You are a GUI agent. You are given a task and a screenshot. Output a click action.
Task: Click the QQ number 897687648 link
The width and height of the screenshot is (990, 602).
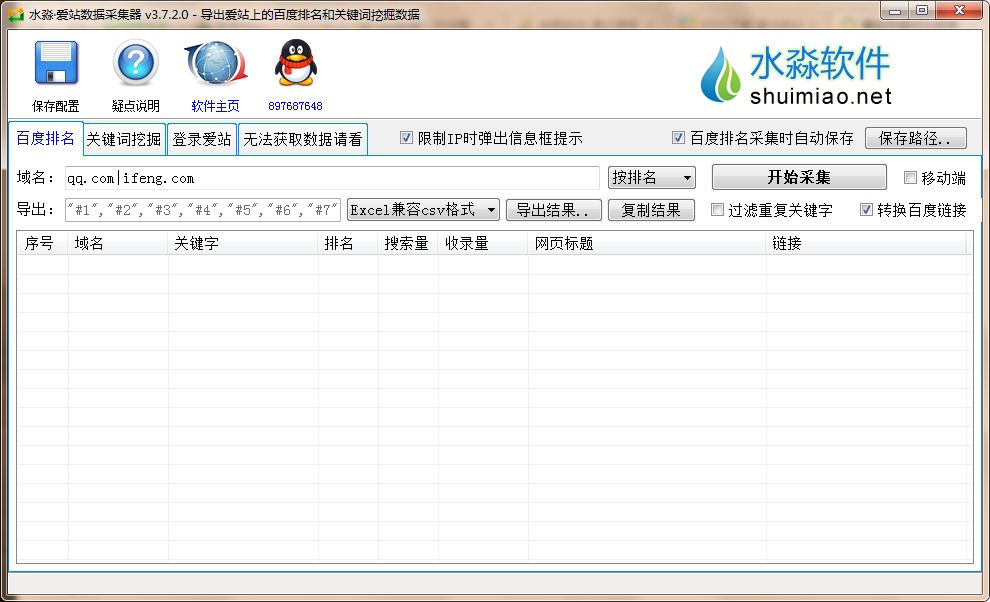295,106
